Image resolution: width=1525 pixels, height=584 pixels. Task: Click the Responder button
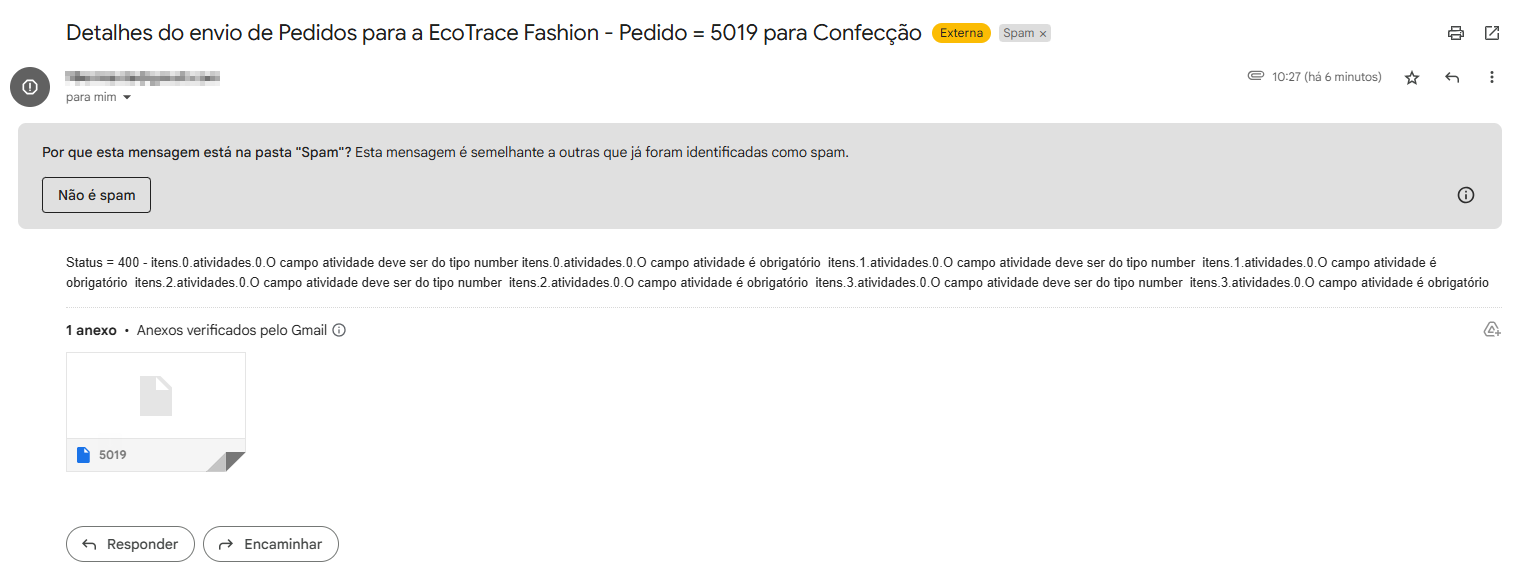click(x=130, y=544)
